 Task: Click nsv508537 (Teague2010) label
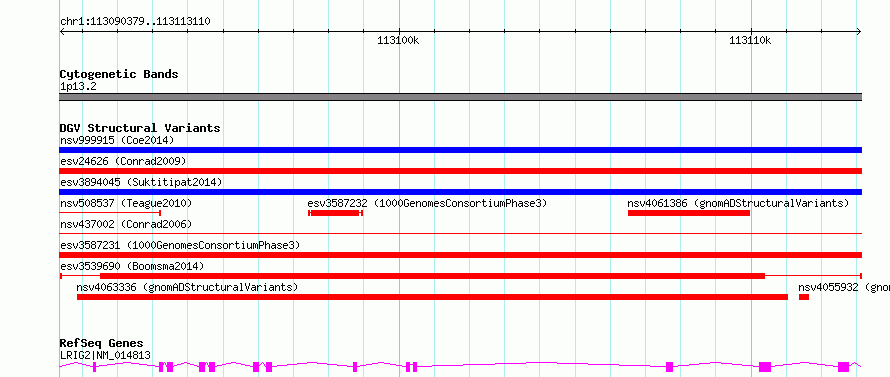pyautogui.click(x=126, y=203)
